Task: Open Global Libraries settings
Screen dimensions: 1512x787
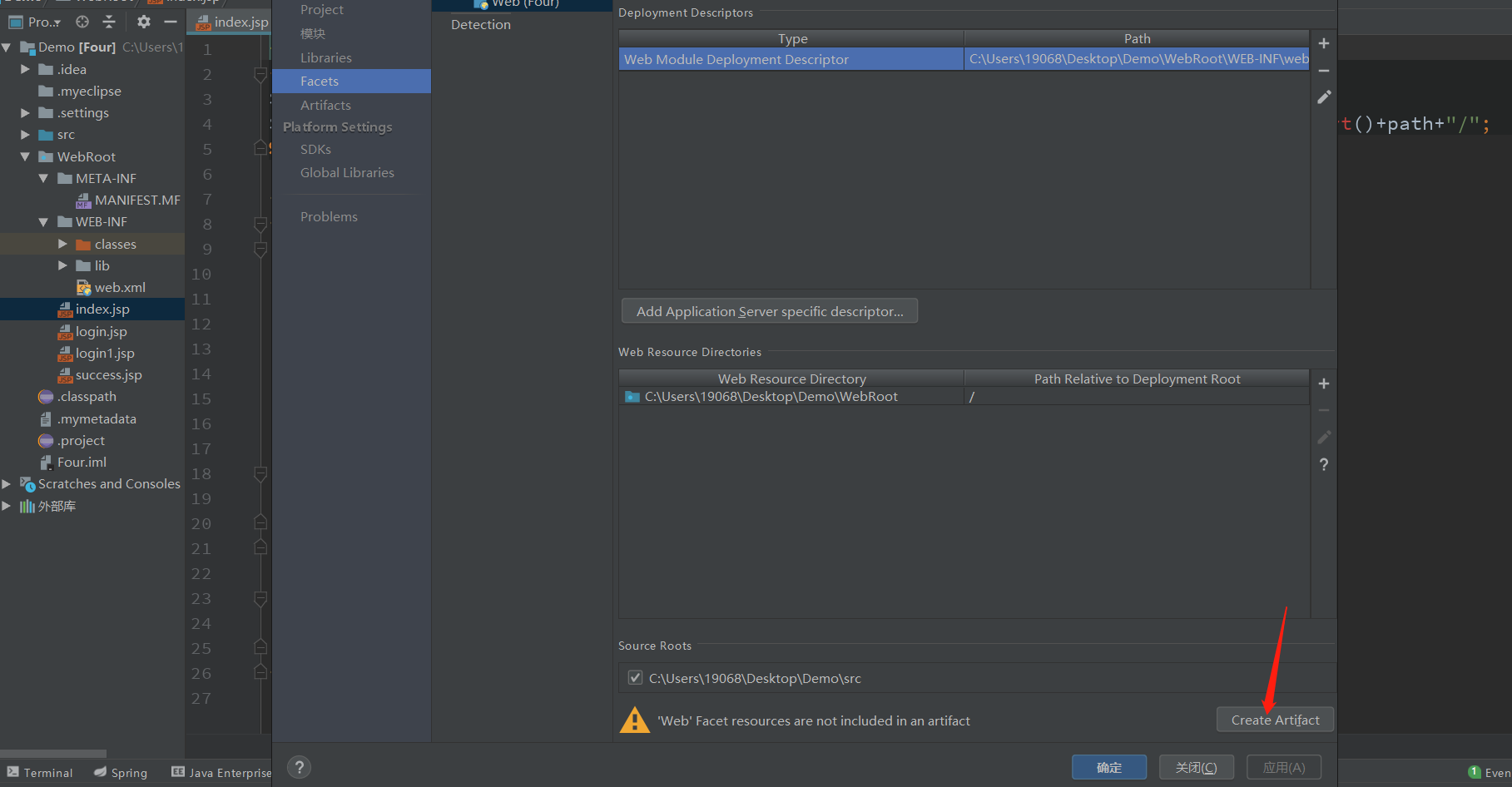Action: (347, 172)
